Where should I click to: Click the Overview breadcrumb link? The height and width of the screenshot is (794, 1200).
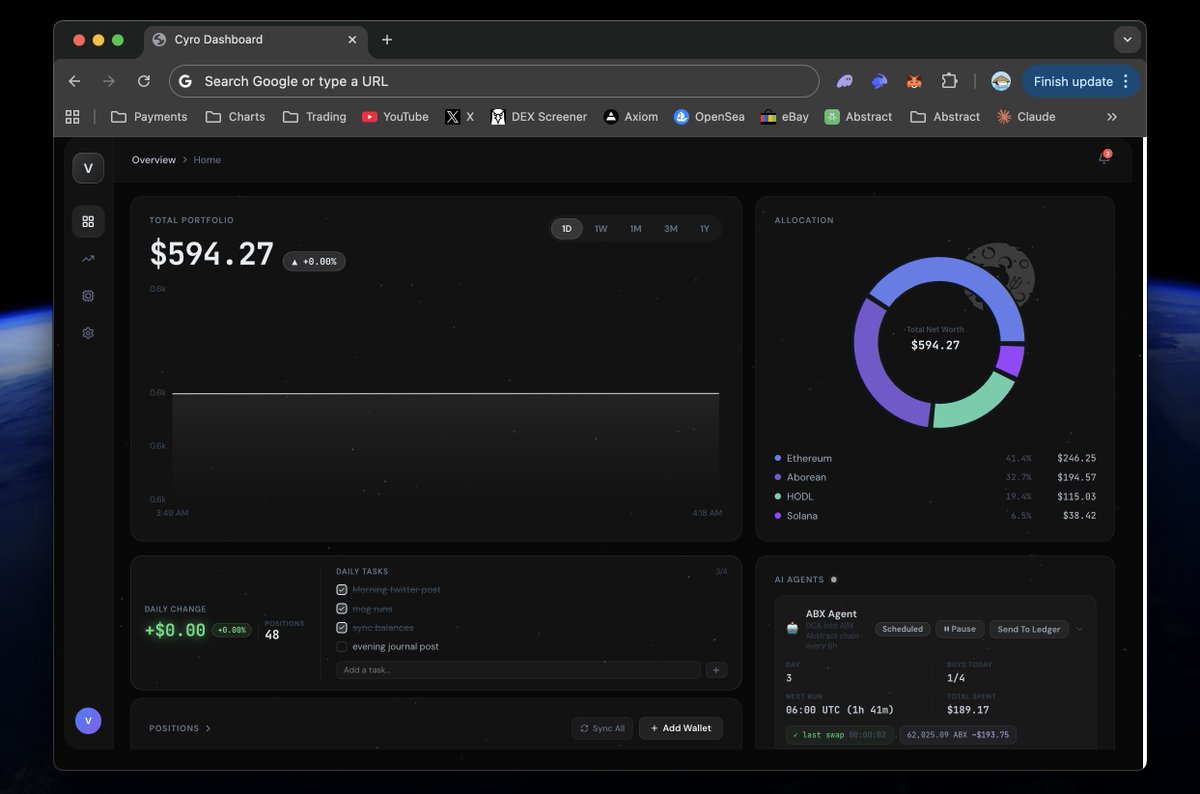pyautogui.click(x=154, y=160)
